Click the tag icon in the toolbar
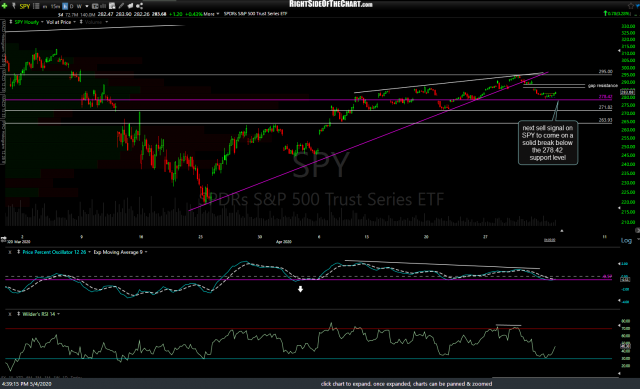 point(131,6)
